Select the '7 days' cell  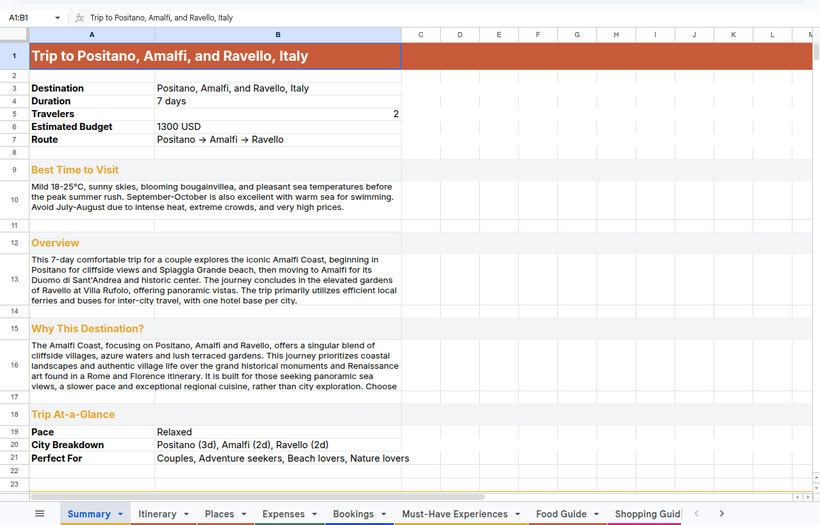tap(278, 101)
